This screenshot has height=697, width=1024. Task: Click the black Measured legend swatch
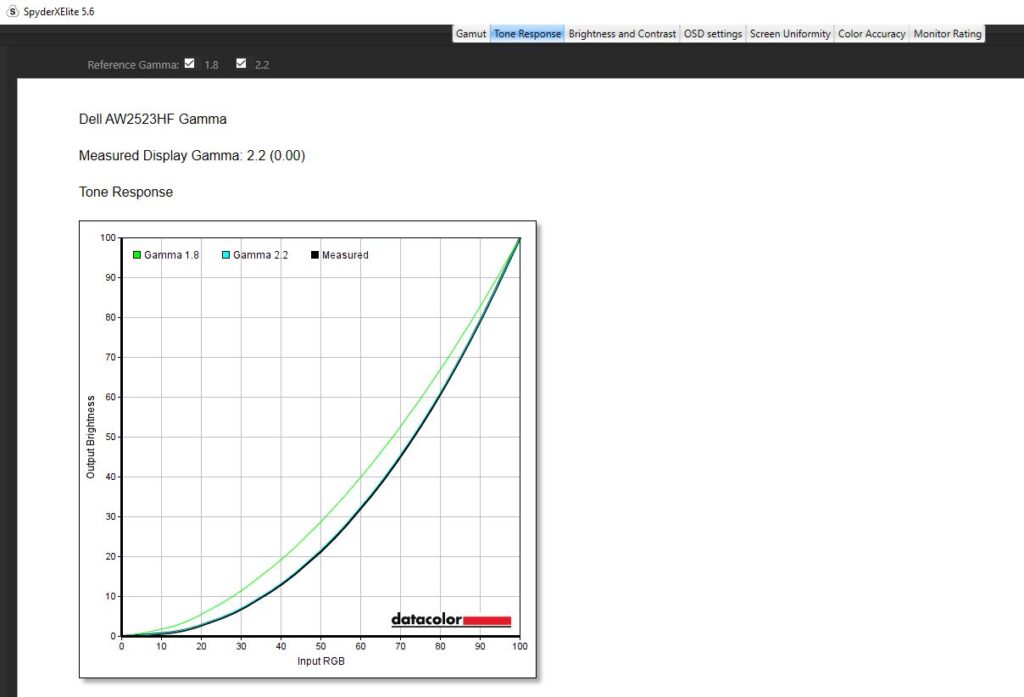(315, 255)
